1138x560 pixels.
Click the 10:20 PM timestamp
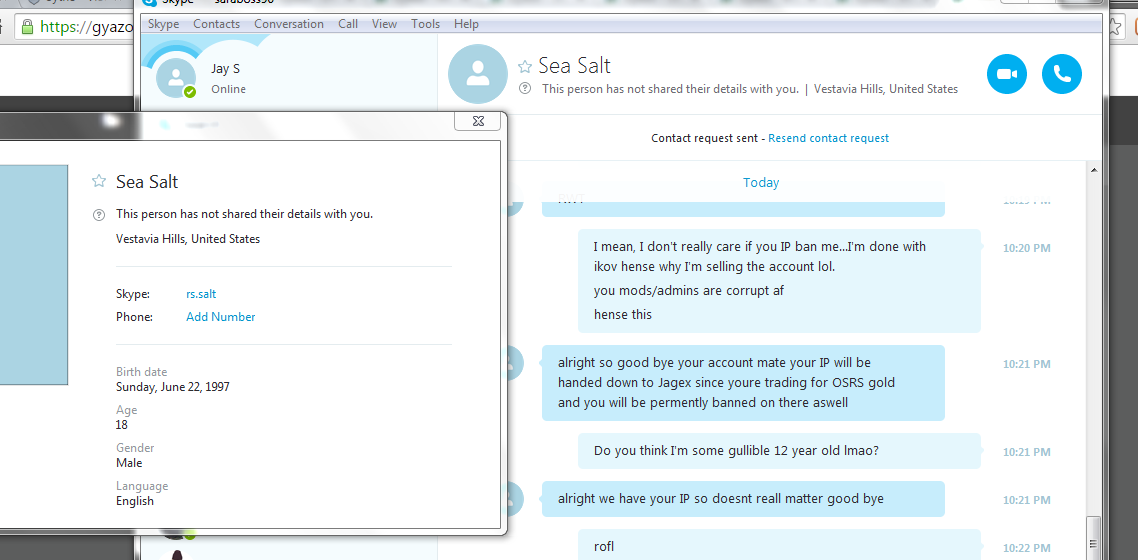1026,248
